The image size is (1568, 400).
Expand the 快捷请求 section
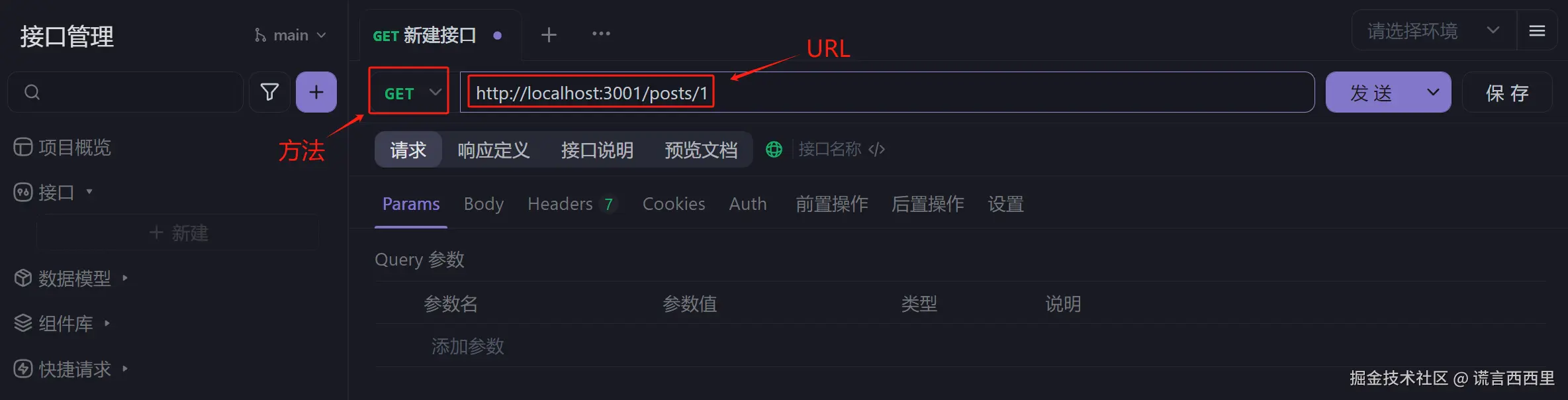71,369
